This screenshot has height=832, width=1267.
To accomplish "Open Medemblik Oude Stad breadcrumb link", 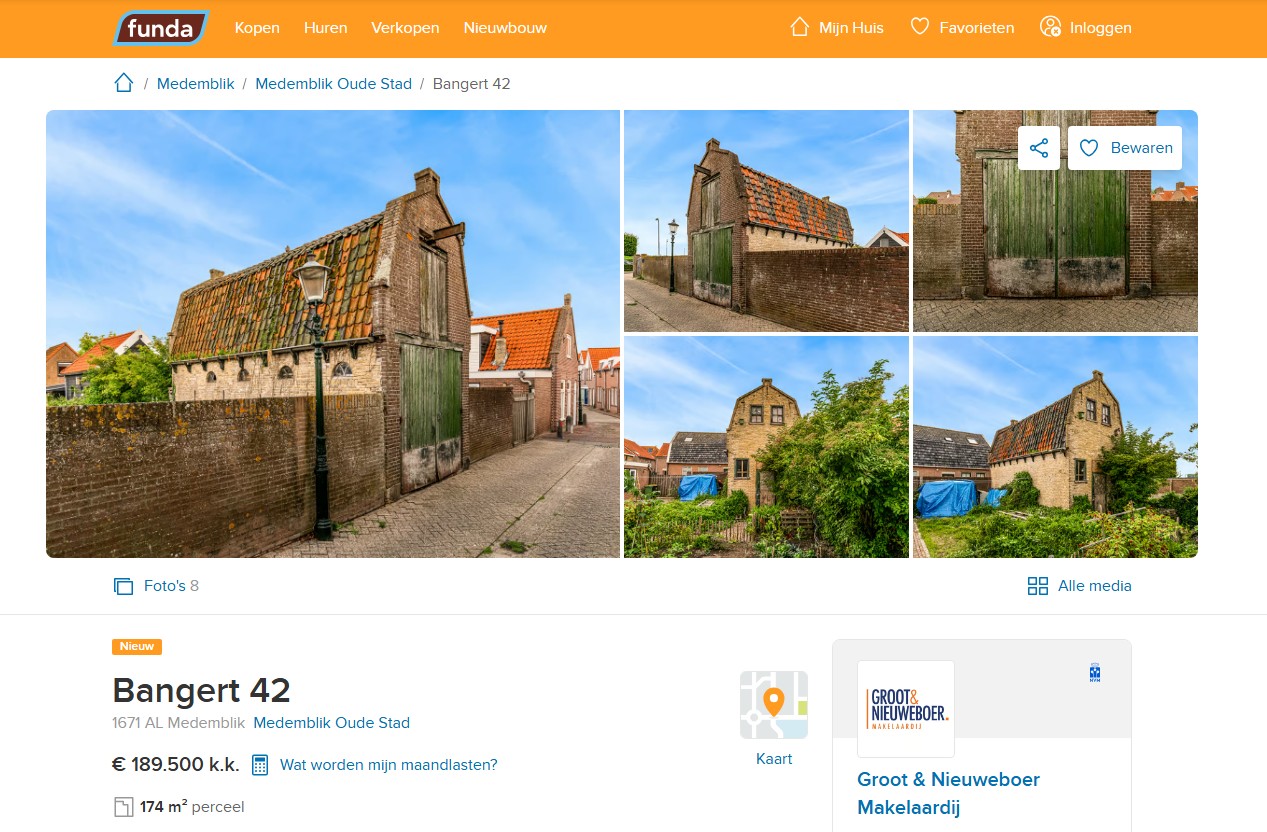I will (x=333, y=83).
